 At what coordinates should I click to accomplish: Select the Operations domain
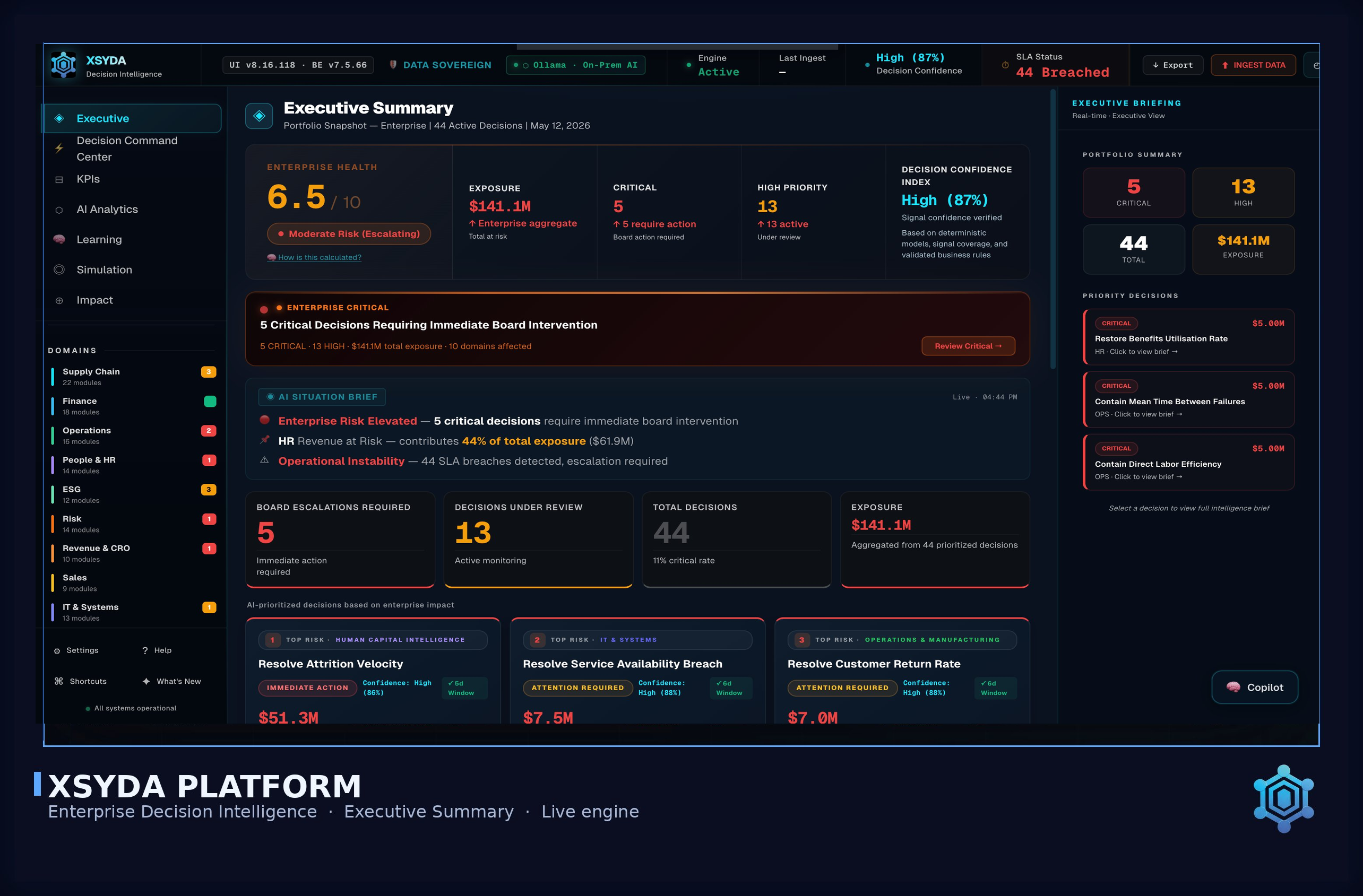coord(133,436)
